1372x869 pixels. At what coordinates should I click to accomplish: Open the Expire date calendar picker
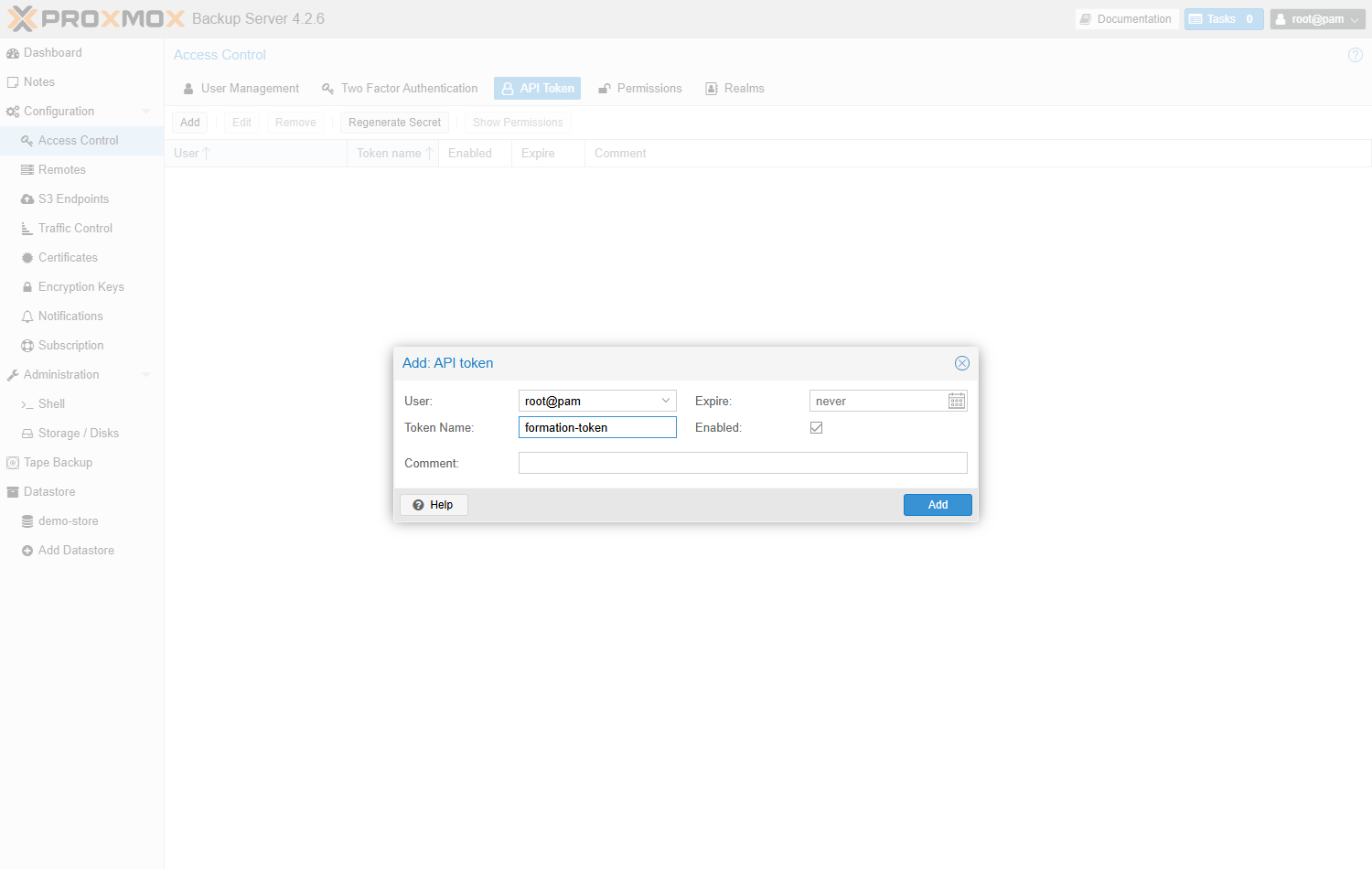coord(957,401)
